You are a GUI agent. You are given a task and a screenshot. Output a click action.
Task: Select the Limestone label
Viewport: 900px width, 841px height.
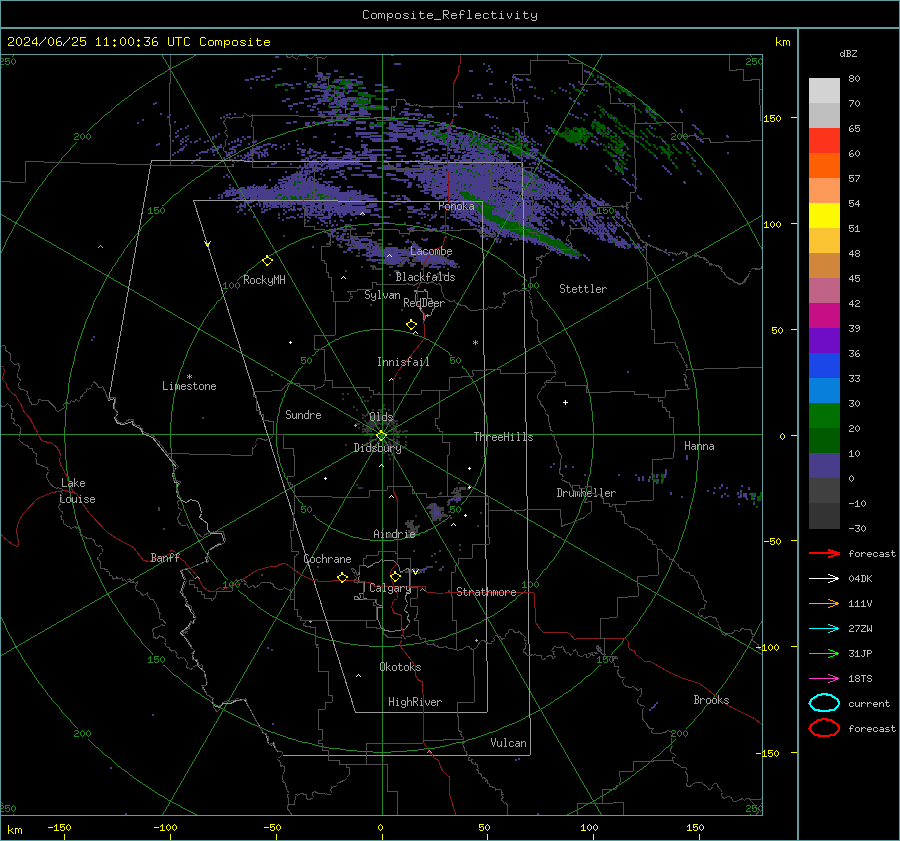(189, 386)
